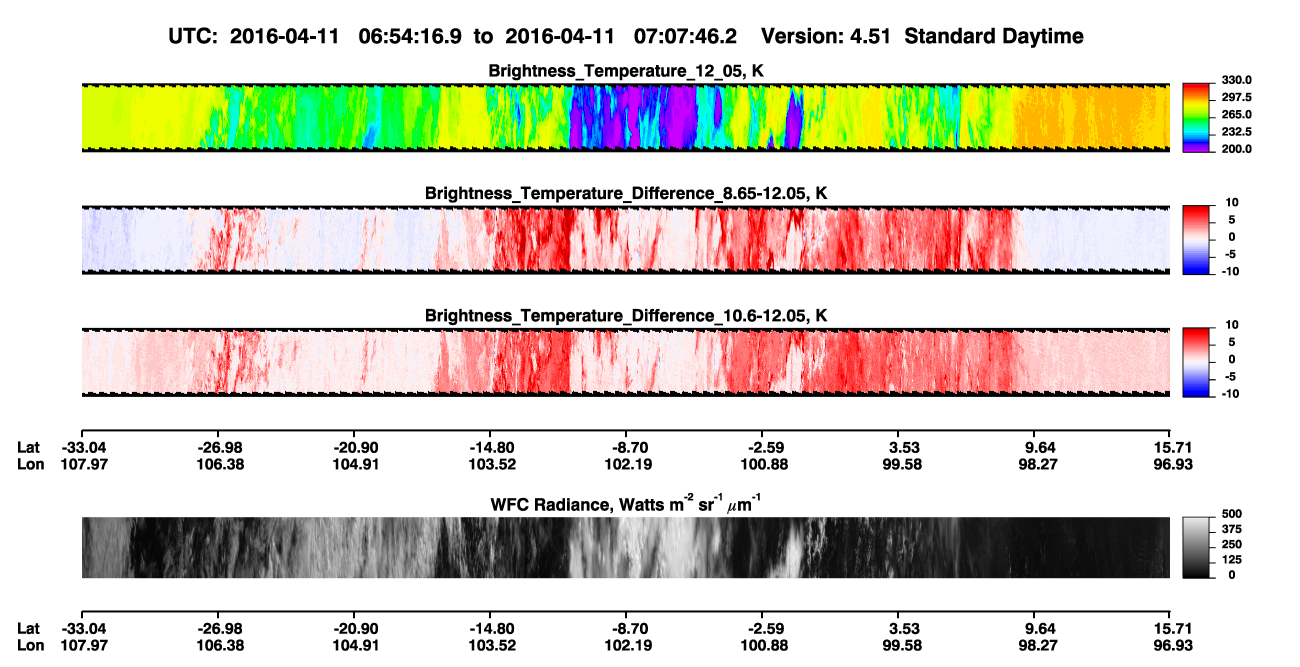Click the "375" tick on WFC Radiance color bar
The height and width of the screenshot is (667, 1300).
coord(1231,532)
